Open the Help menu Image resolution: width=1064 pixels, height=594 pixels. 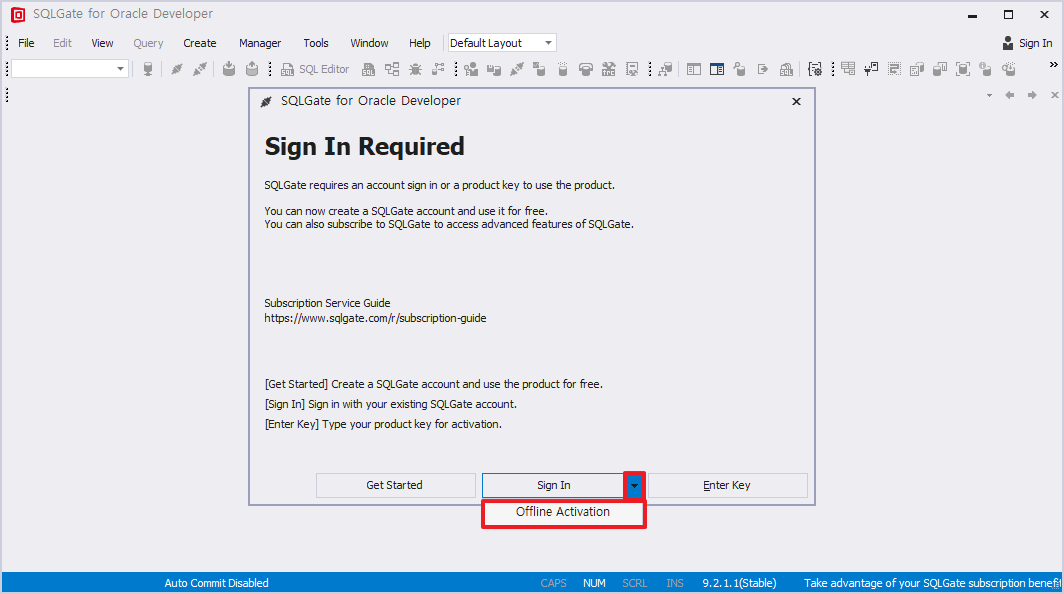[x=419, y=43]
